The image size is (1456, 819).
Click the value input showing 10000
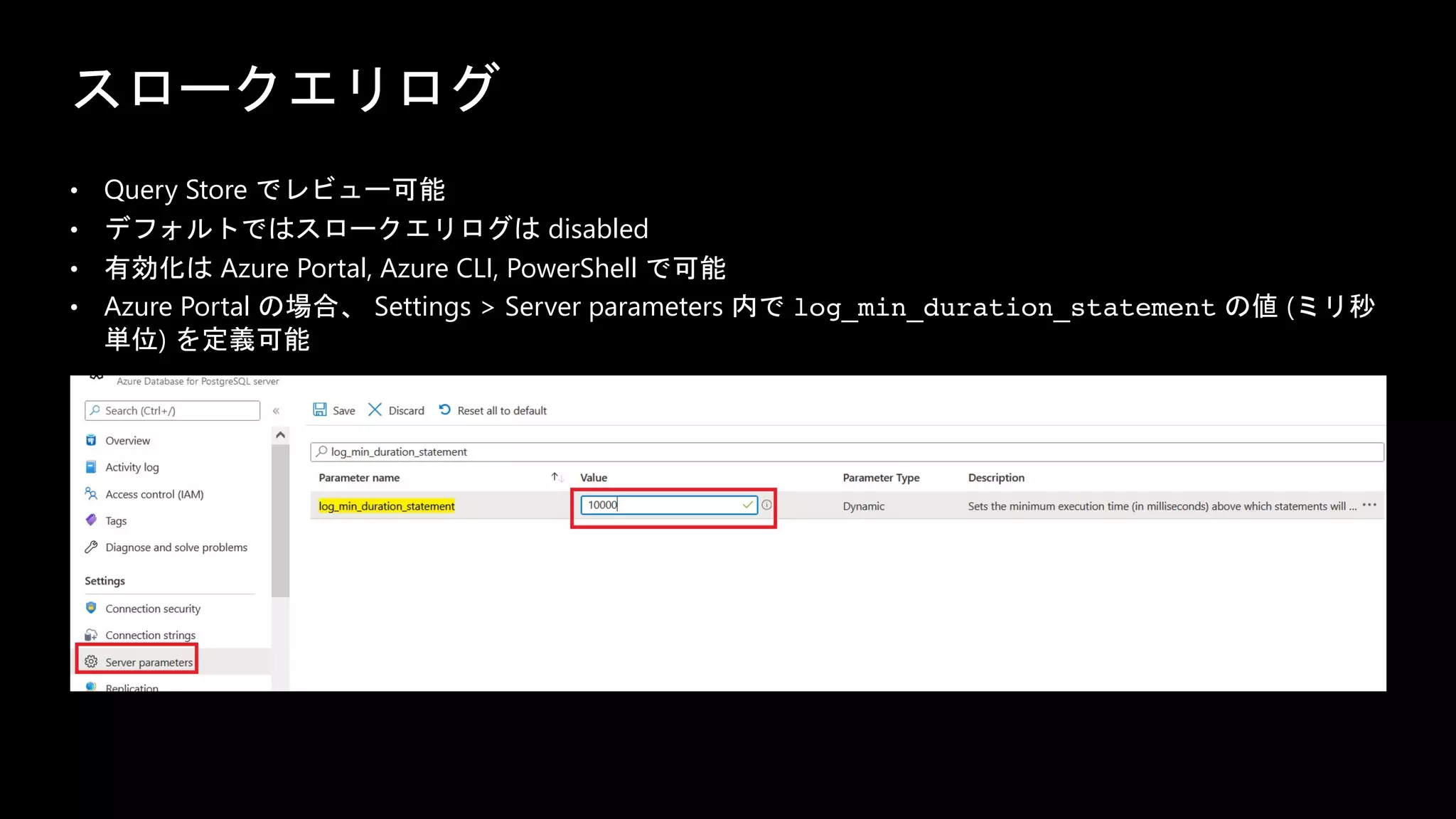[669, 505]
